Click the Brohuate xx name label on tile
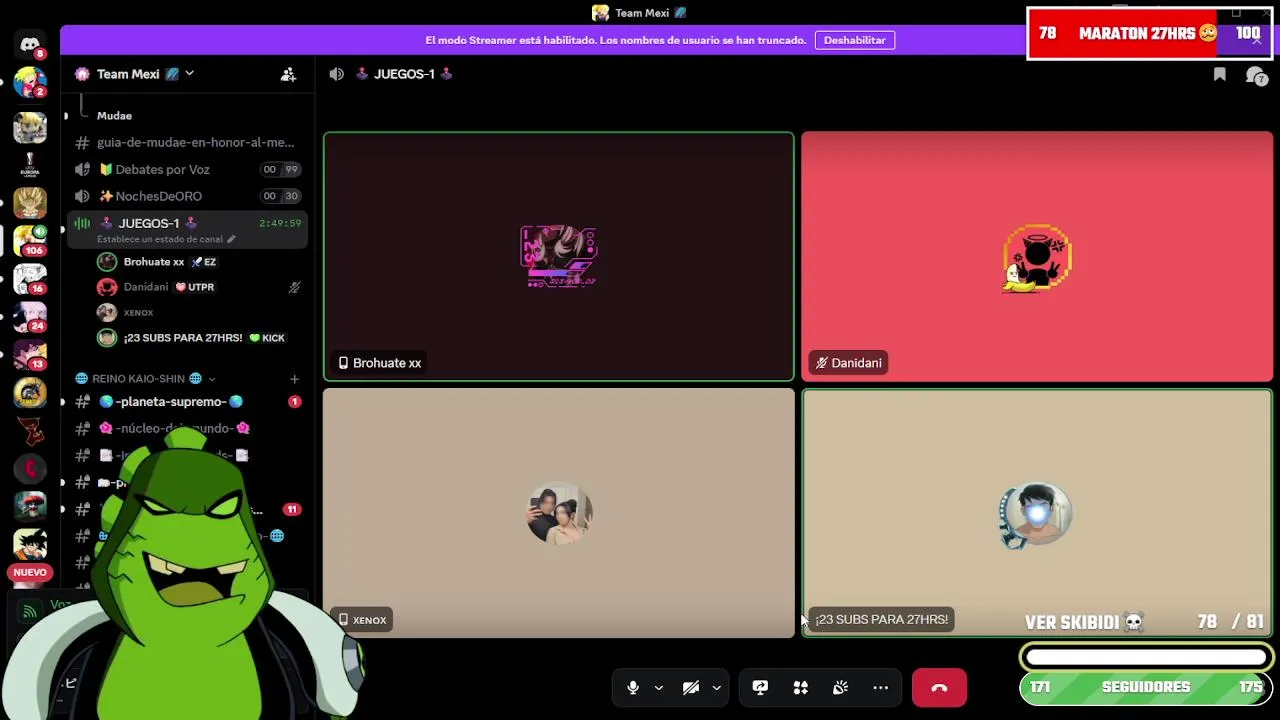This screenshot has width=1280, height=720. (380, 363)
